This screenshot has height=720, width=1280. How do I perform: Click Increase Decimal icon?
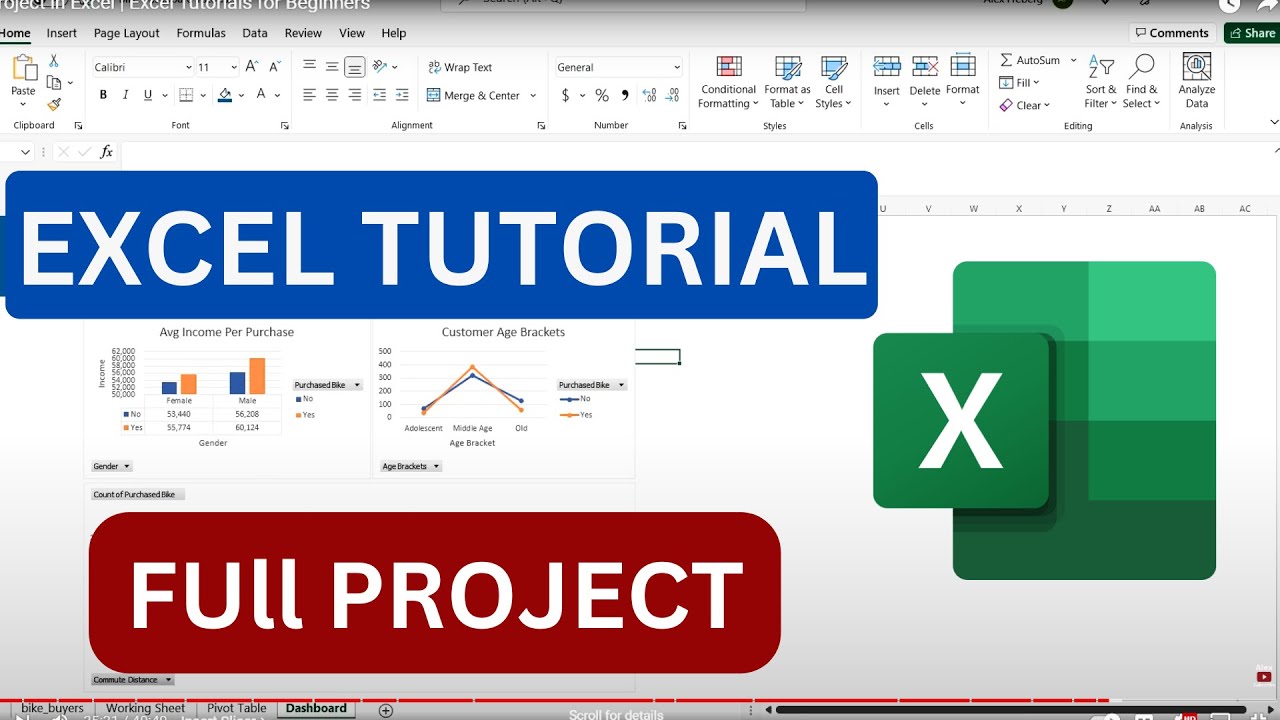(x=650, y=95)
